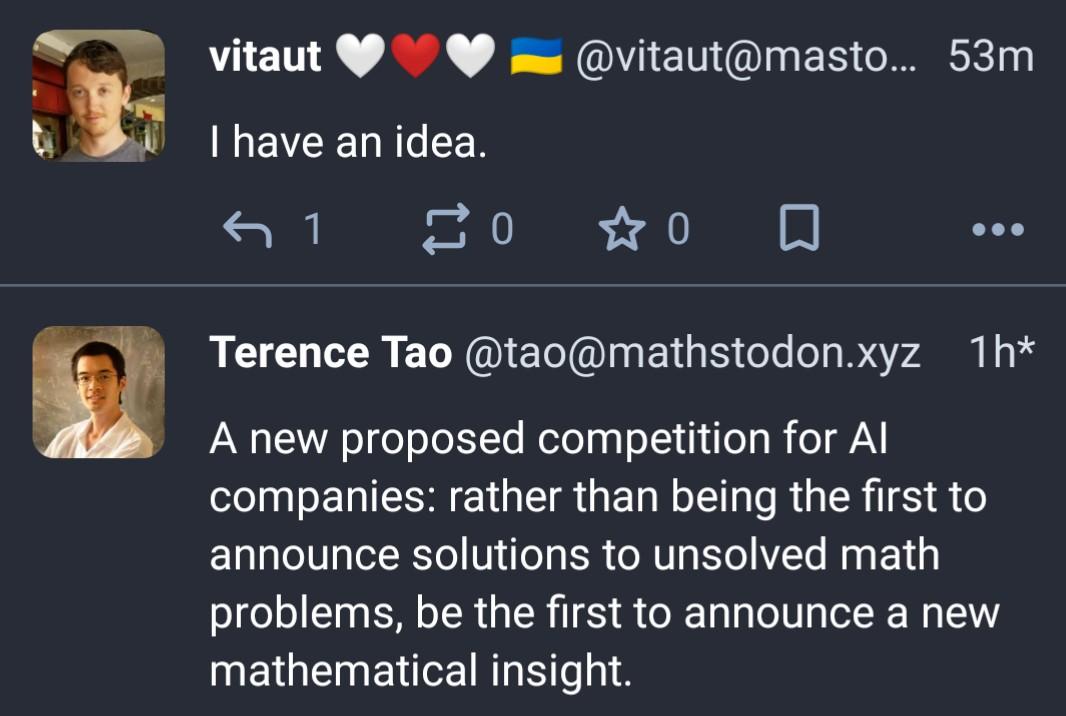
Task: Click the favorite count showing 0
Action: pos(678,228)
